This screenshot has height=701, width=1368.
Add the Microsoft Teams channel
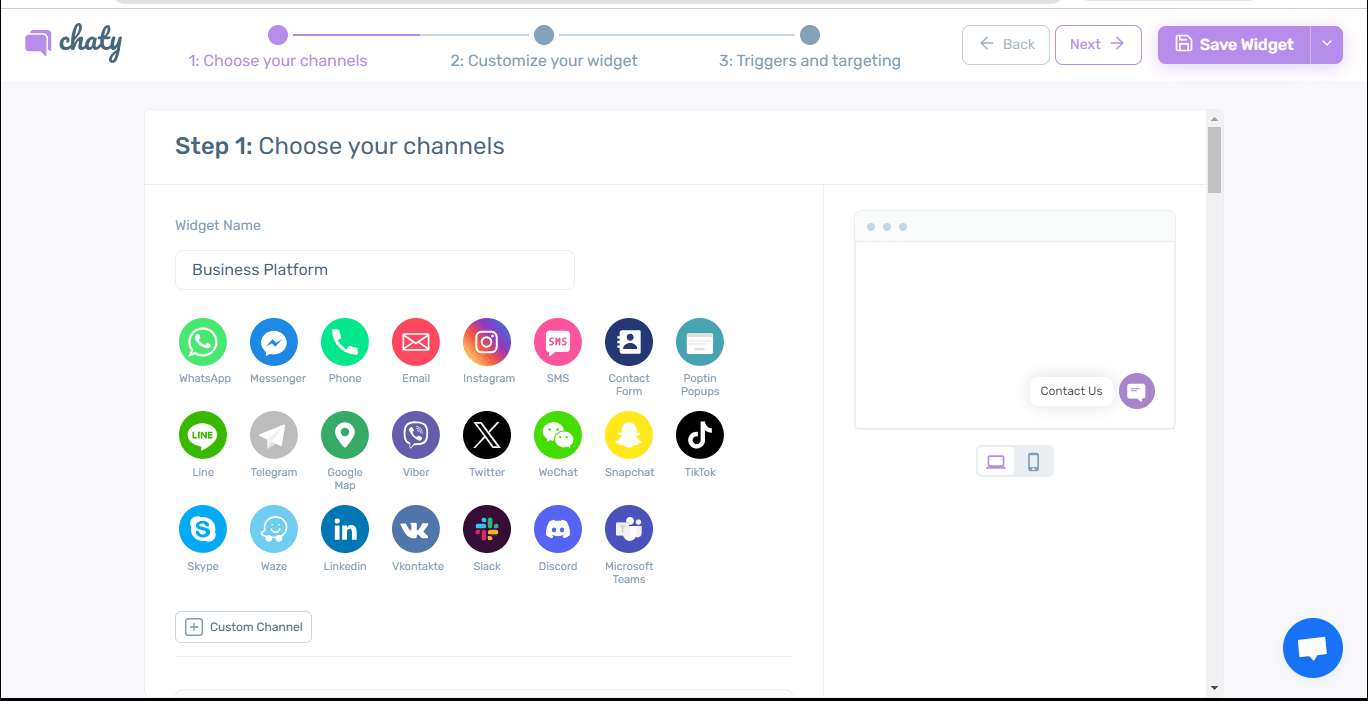[629, 530]
